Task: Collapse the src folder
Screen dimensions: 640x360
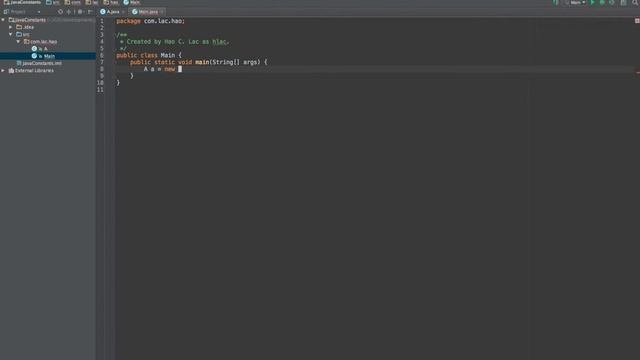Action: click(x=11, y=34)
